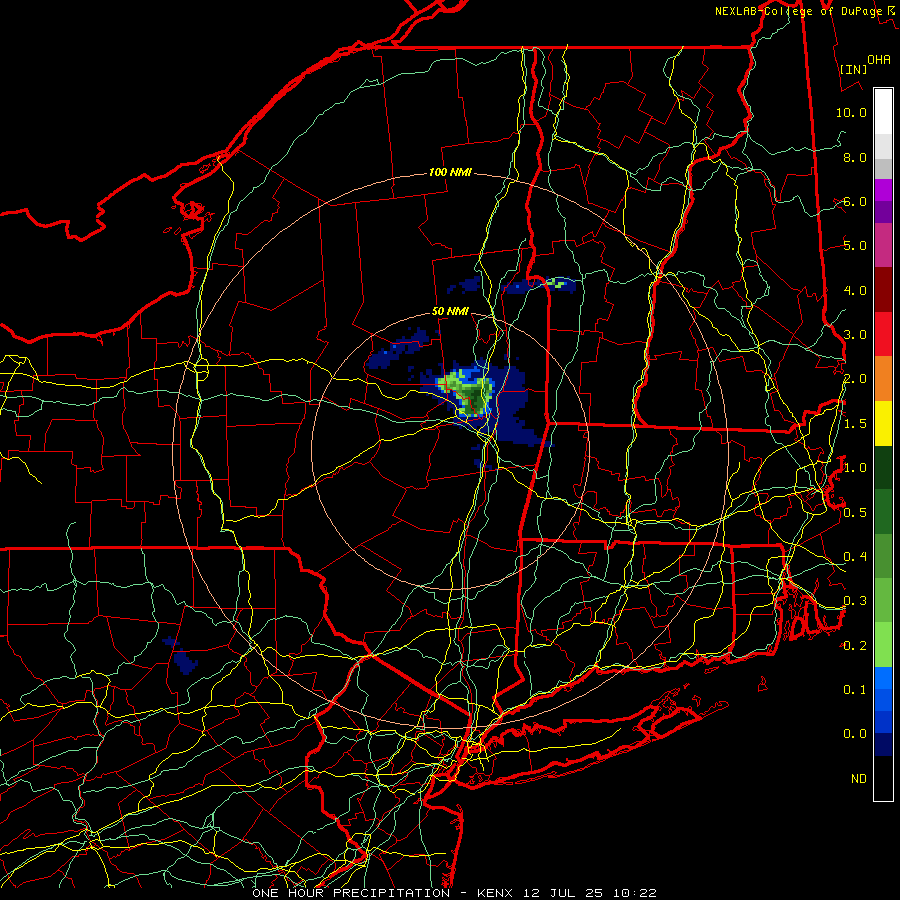Pick the bright red legend swatch

(x=883, y=334)
